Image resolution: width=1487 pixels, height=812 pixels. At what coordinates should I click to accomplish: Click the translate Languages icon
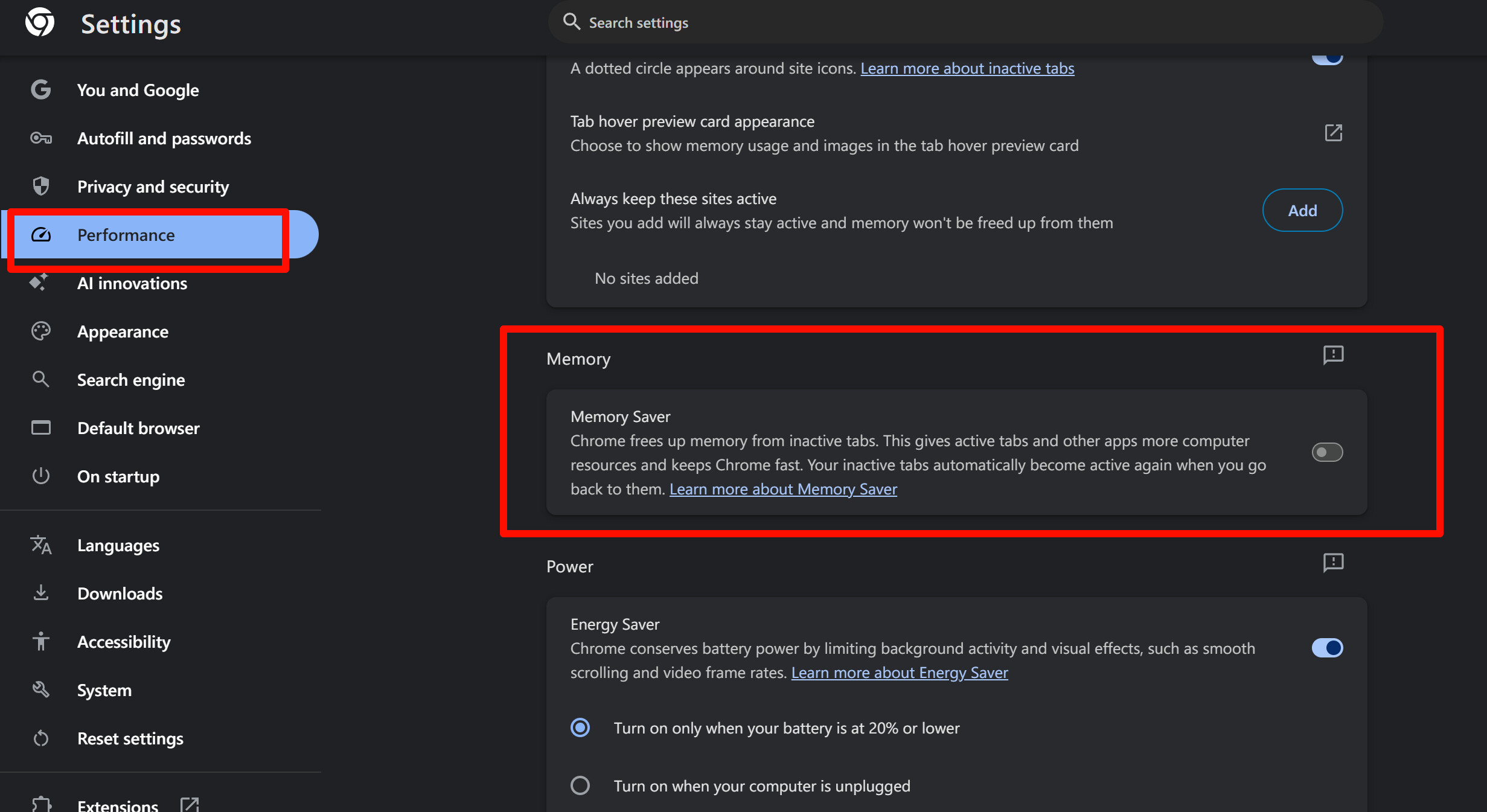click(41, 545)
